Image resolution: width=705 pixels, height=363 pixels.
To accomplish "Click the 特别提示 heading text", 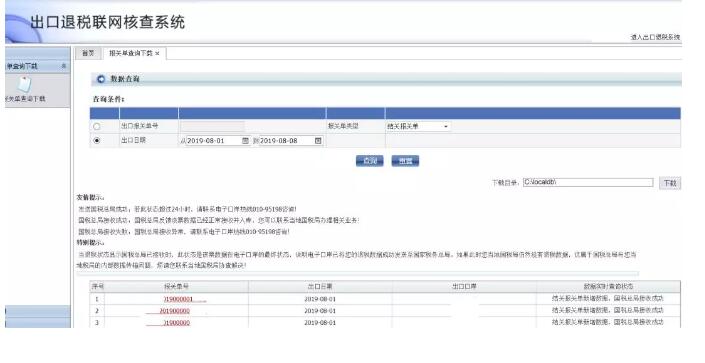I will click(90, 242).
